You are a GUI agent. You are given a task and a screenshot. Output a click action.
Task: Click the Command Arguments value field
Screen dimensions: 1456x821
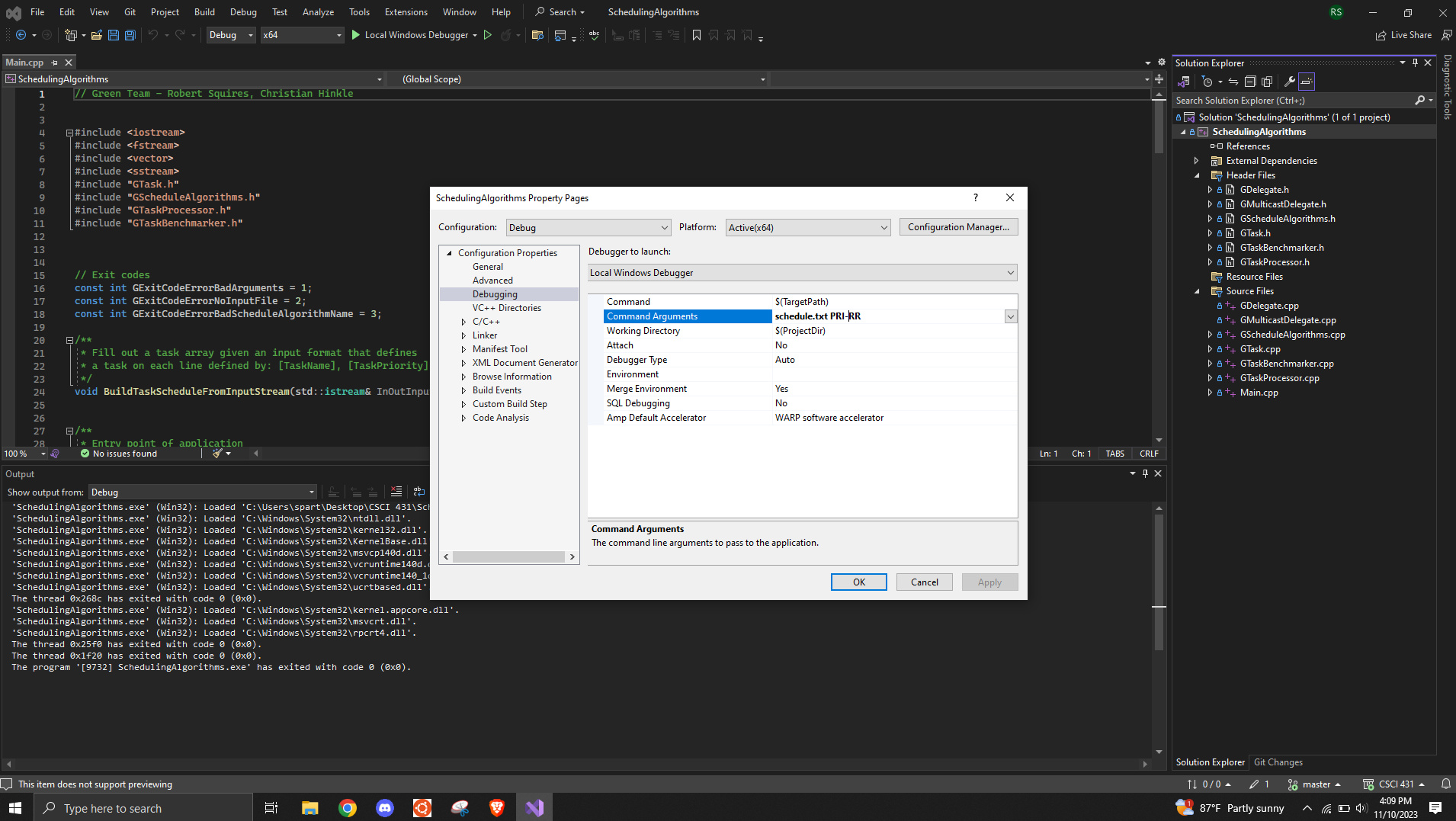click(x=889, y=316)
